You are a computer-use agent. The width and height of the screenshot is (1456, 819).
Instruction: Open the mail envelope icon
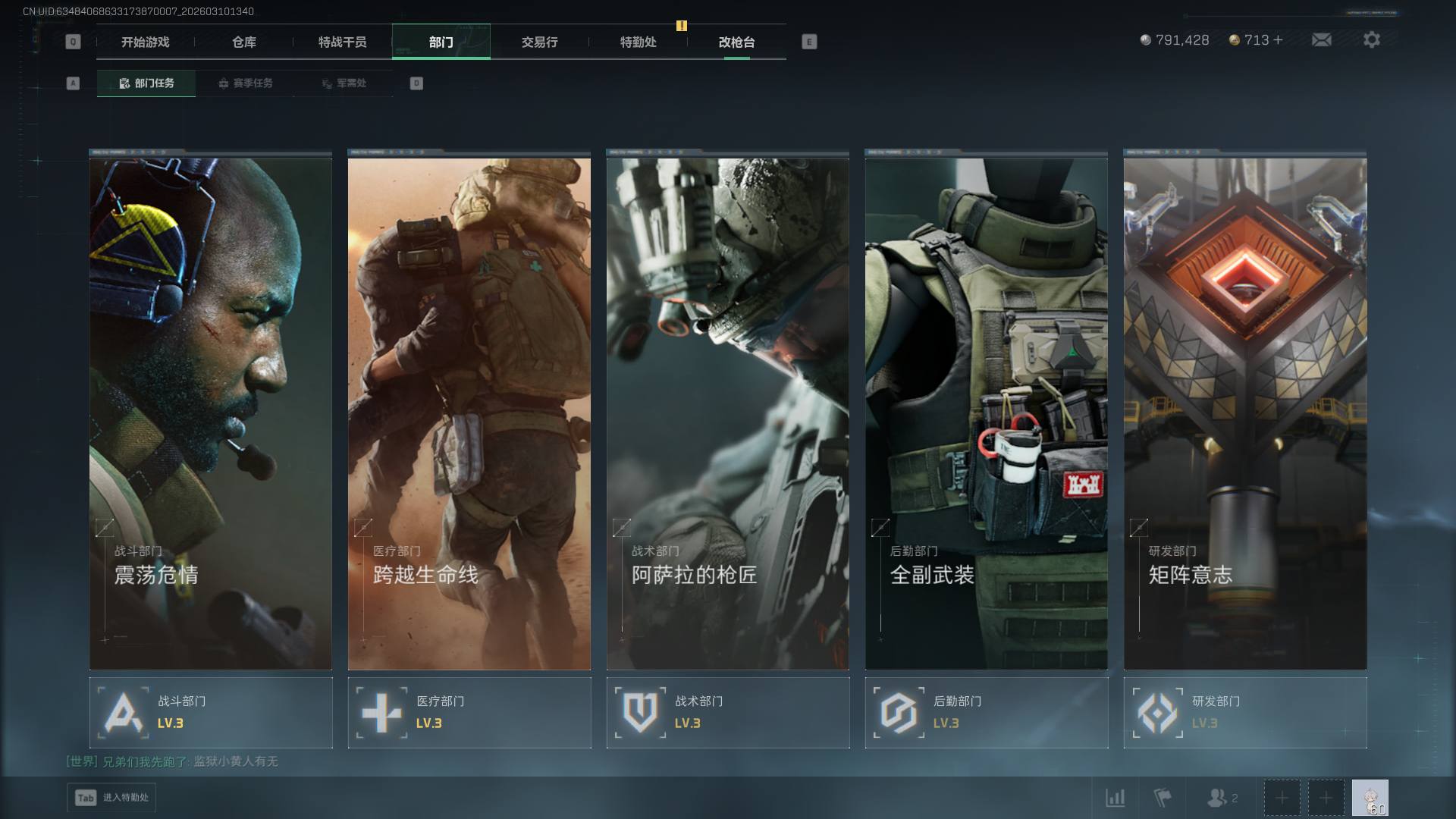1321,39
